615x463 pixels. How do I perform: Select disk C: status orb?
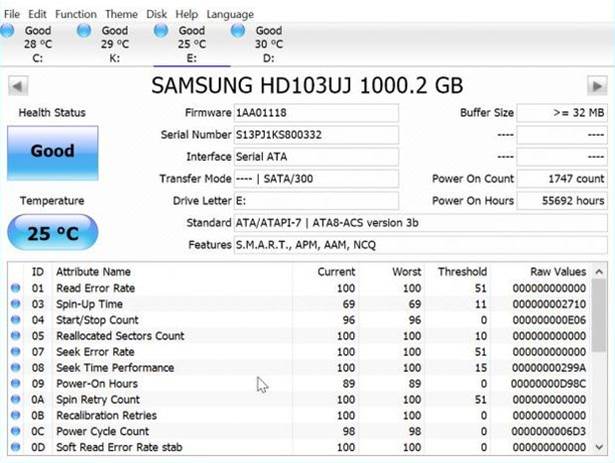[x=7, y=31]
